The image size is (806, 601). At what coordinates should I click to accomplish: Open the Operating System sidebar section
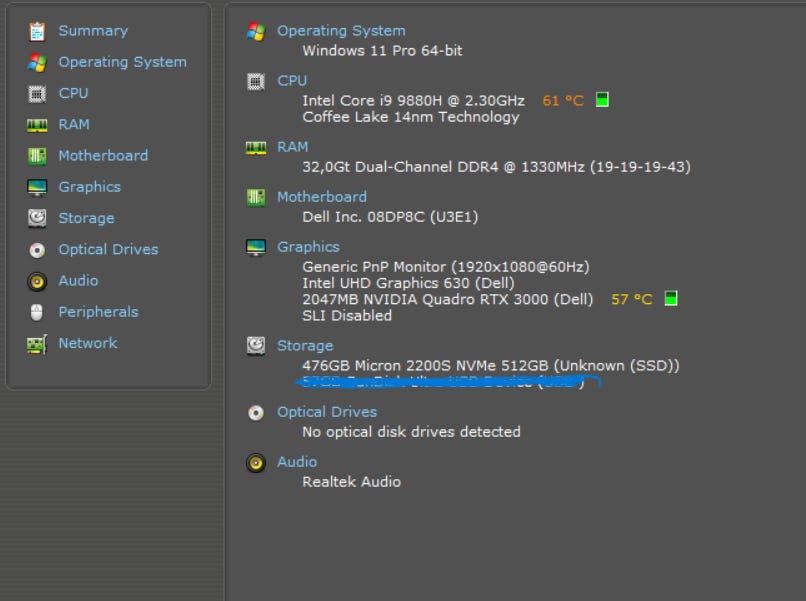(122, 62)
